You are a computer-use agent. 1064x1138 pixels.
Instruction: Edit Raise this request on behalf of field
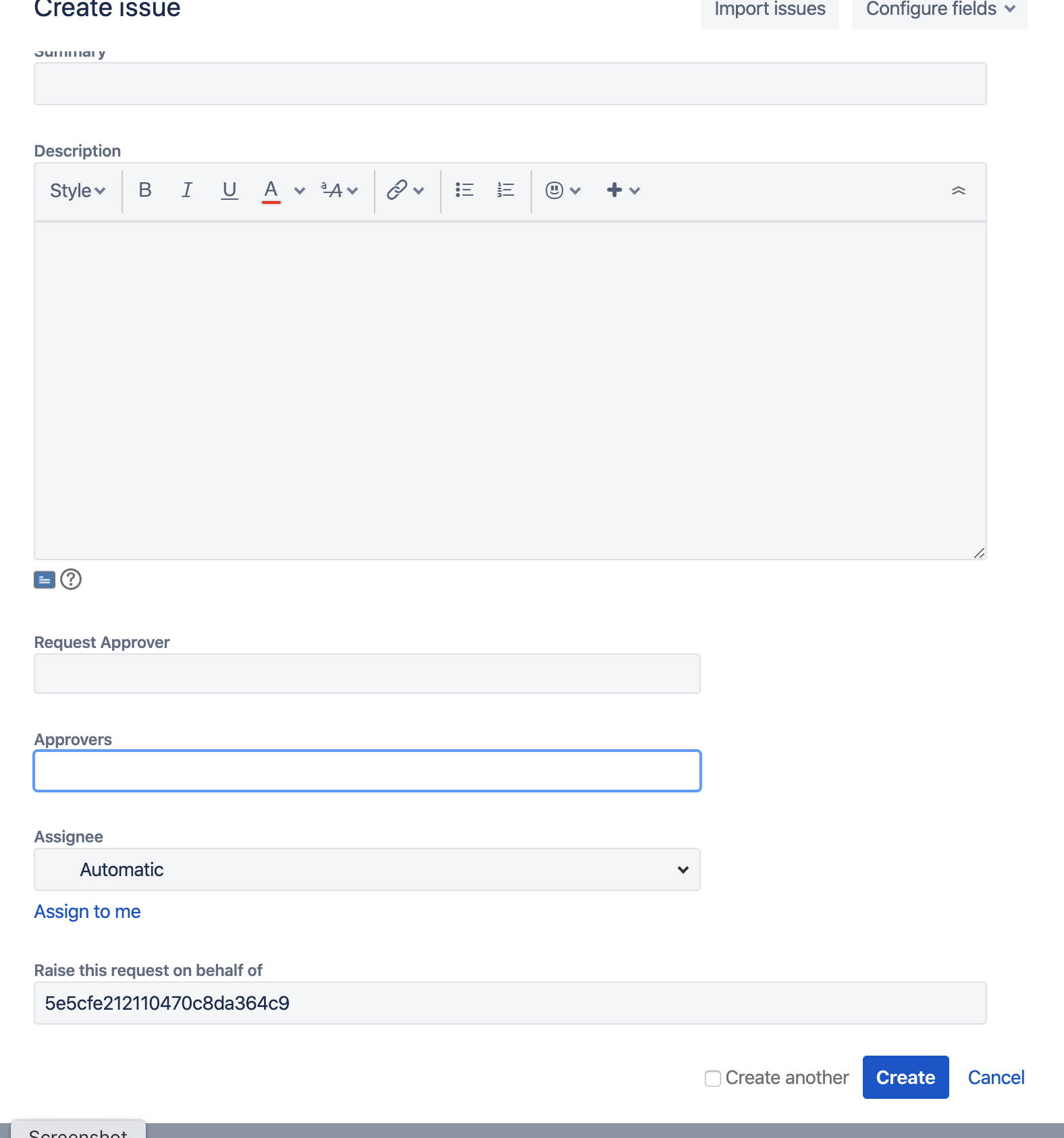coord(510,1003)
